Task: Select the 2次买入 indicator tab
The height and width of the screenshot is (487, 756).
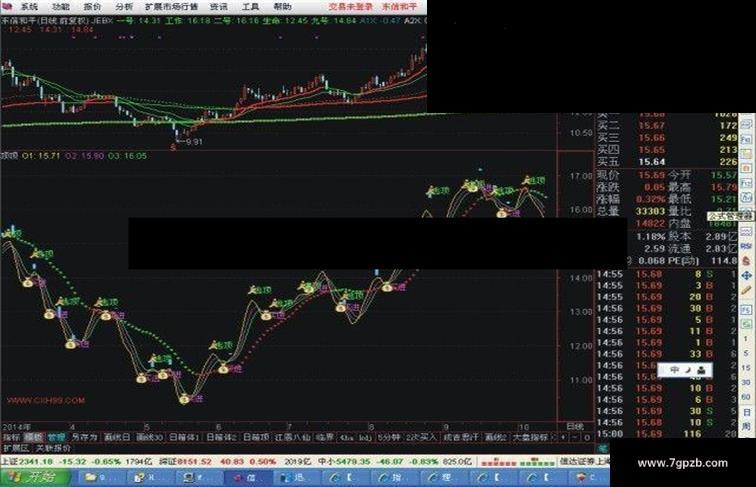Action: point(421,438)
